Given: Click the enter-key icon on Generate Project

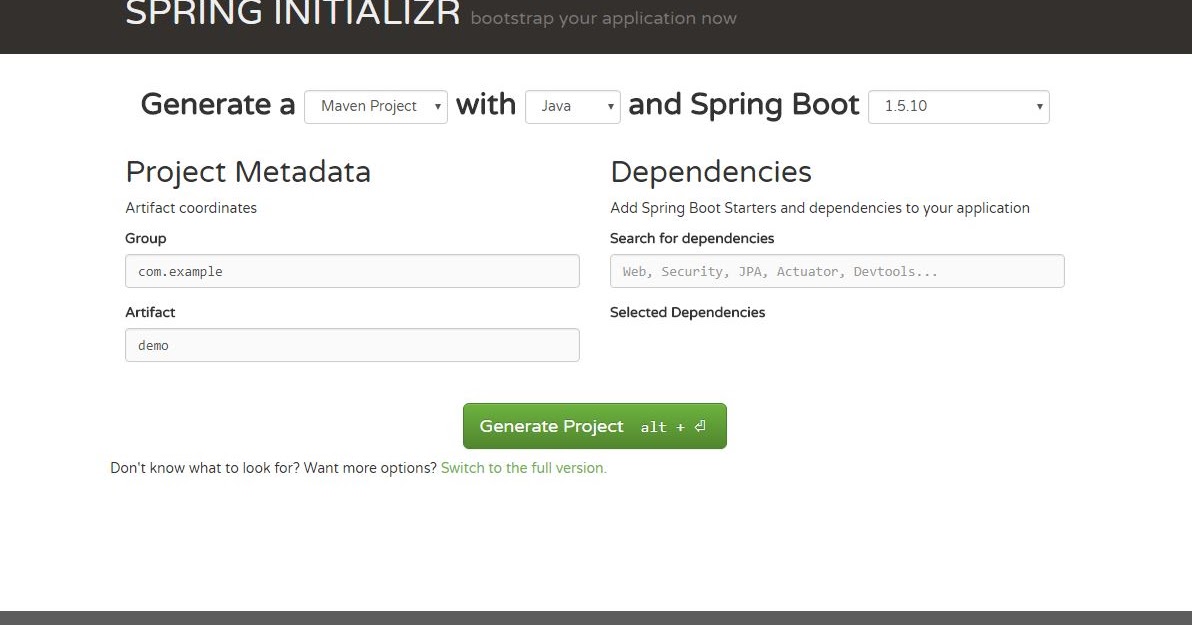Looking at the screenshot, I should click(700, 427).
